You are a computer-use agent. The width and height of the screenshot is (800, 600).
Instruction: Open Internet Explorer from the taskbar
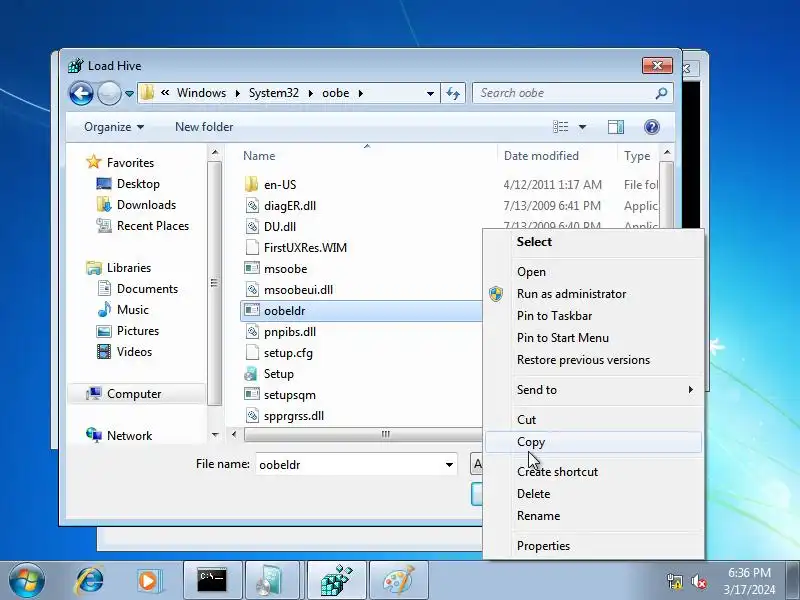click(89, 580)
